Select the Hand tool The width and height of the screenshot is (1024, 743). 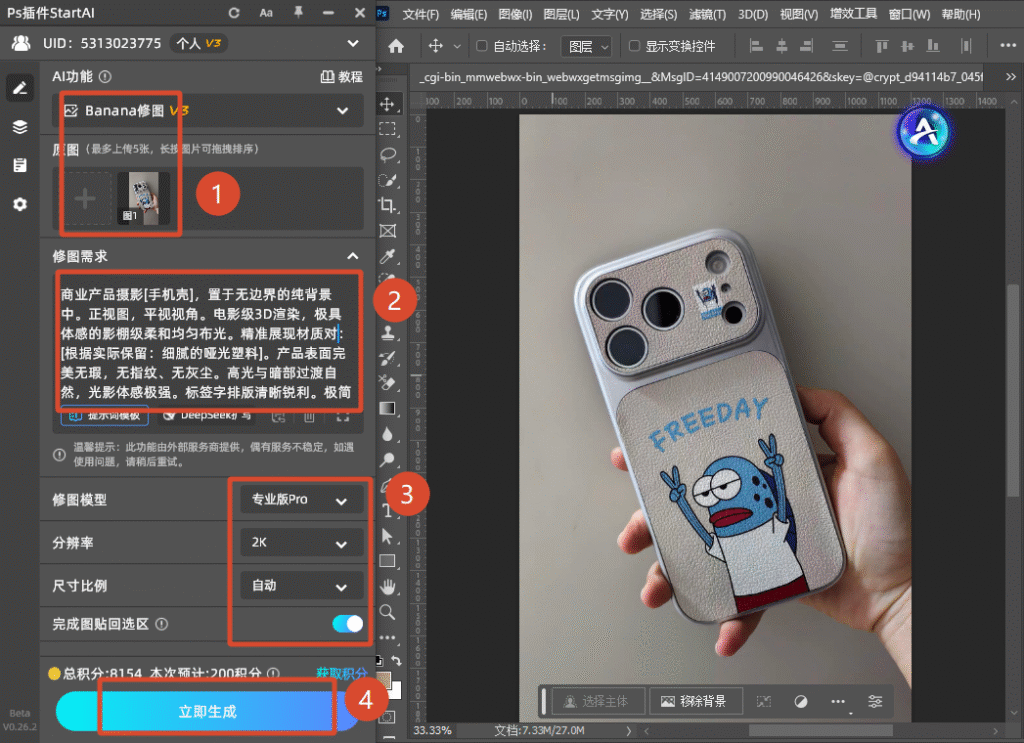387,586
